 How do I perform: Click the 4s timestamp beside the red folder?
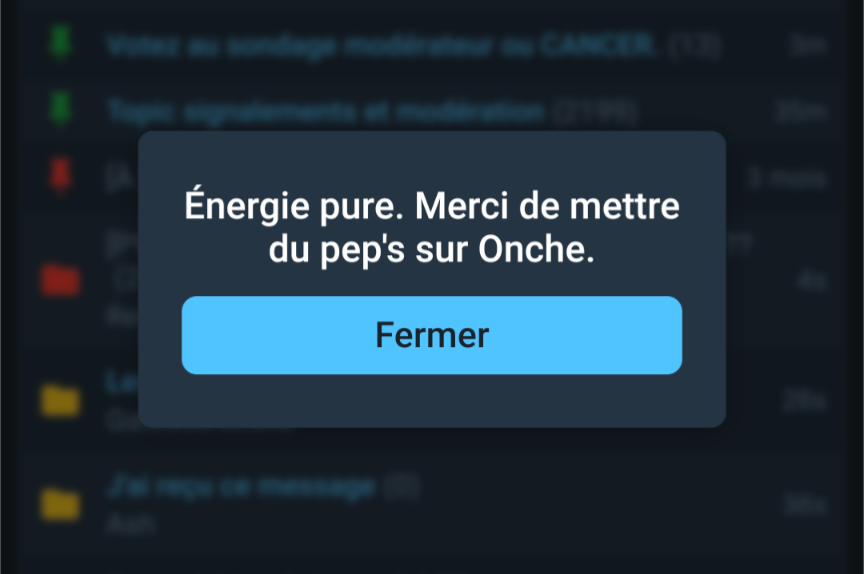pyautogui.click(x=812, y=281)
